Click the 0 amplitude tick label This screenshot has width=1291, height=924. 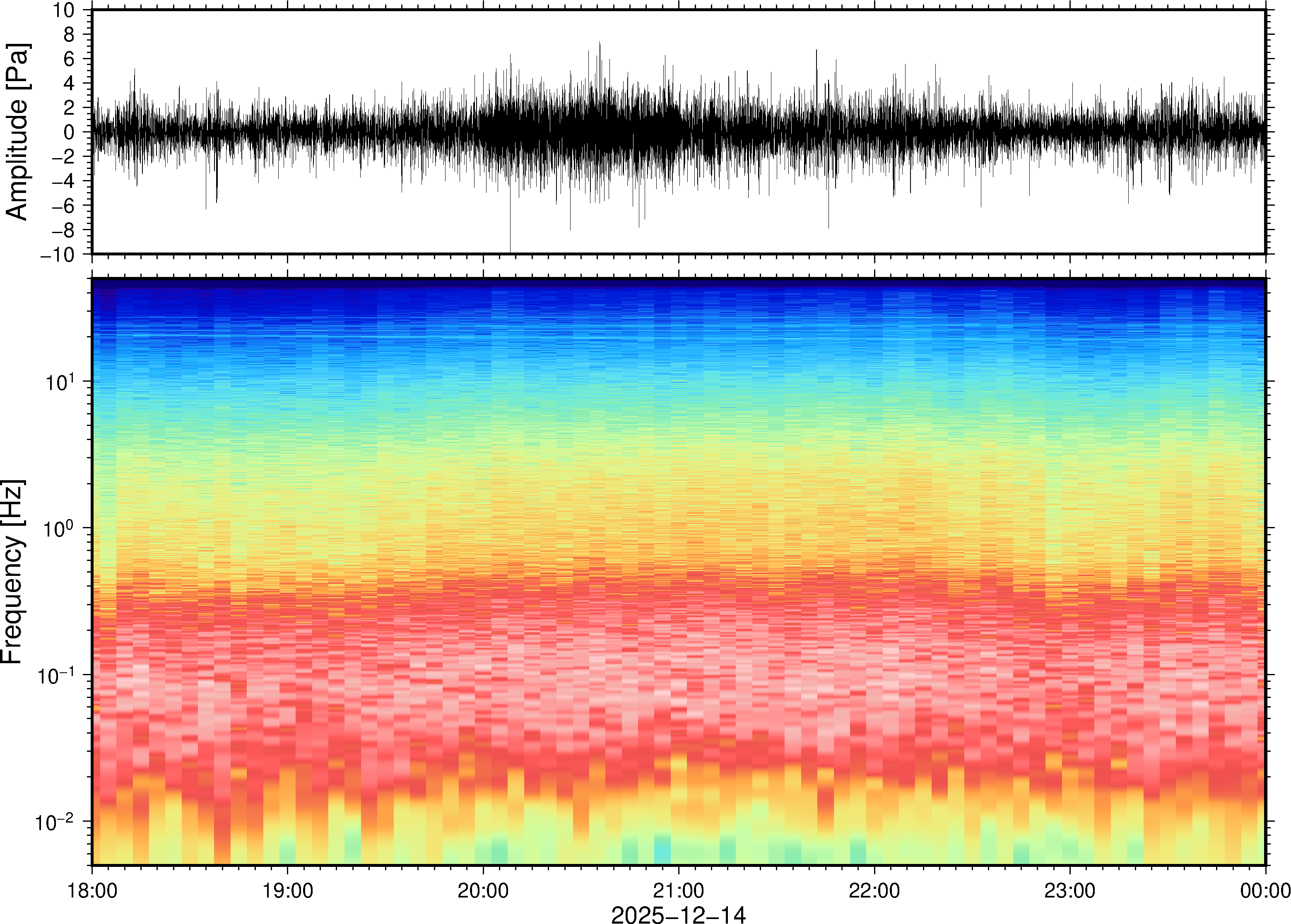[70, 132]
